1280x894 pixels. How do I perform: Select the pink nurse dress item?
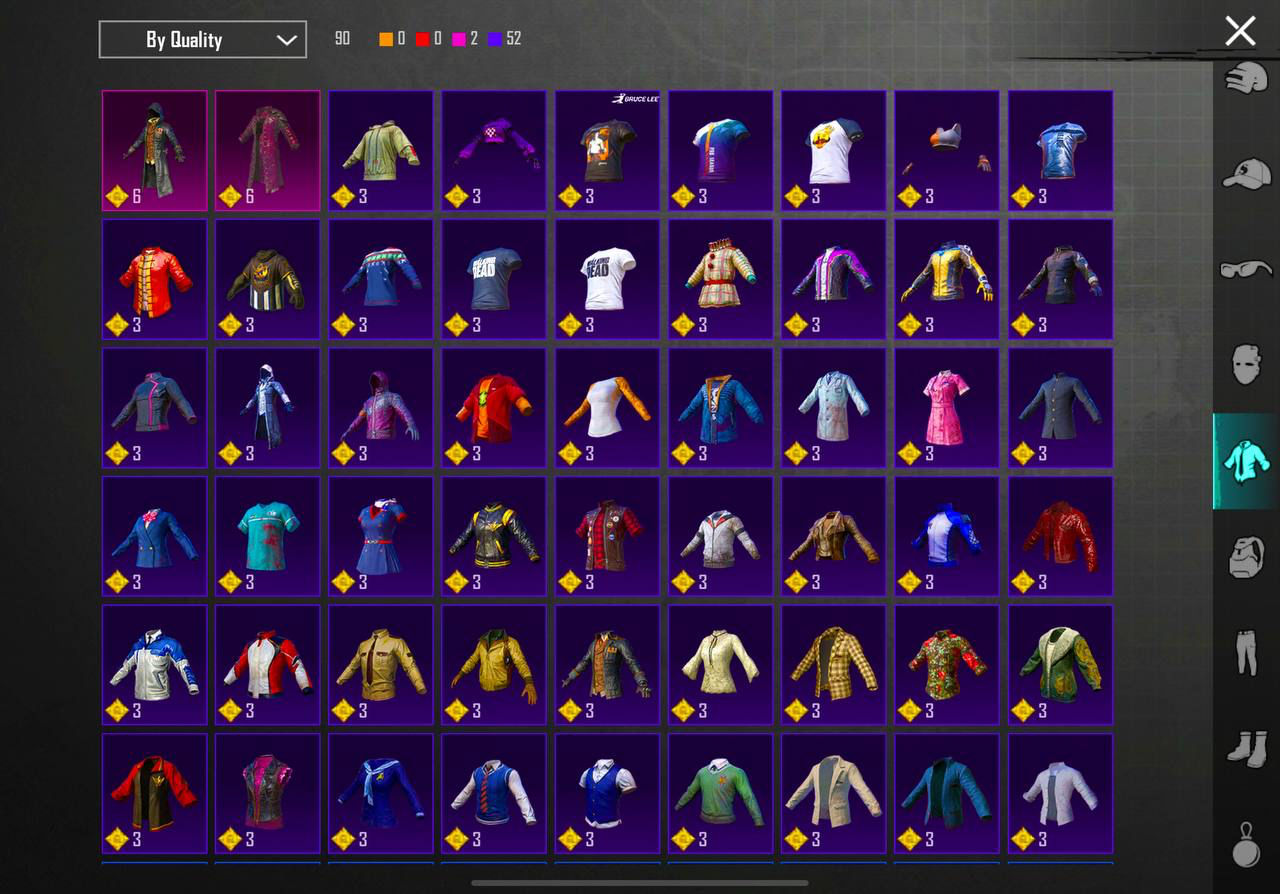click(x=946, y=407)
